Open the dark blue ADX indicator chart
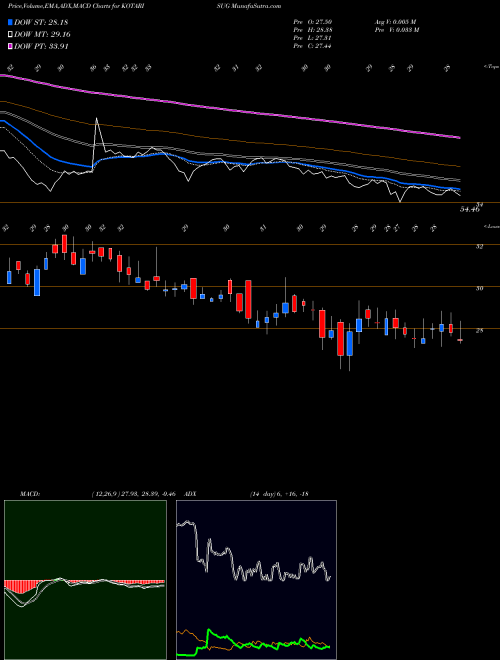This screenshot has width=500, height=660. click(256, 580)
